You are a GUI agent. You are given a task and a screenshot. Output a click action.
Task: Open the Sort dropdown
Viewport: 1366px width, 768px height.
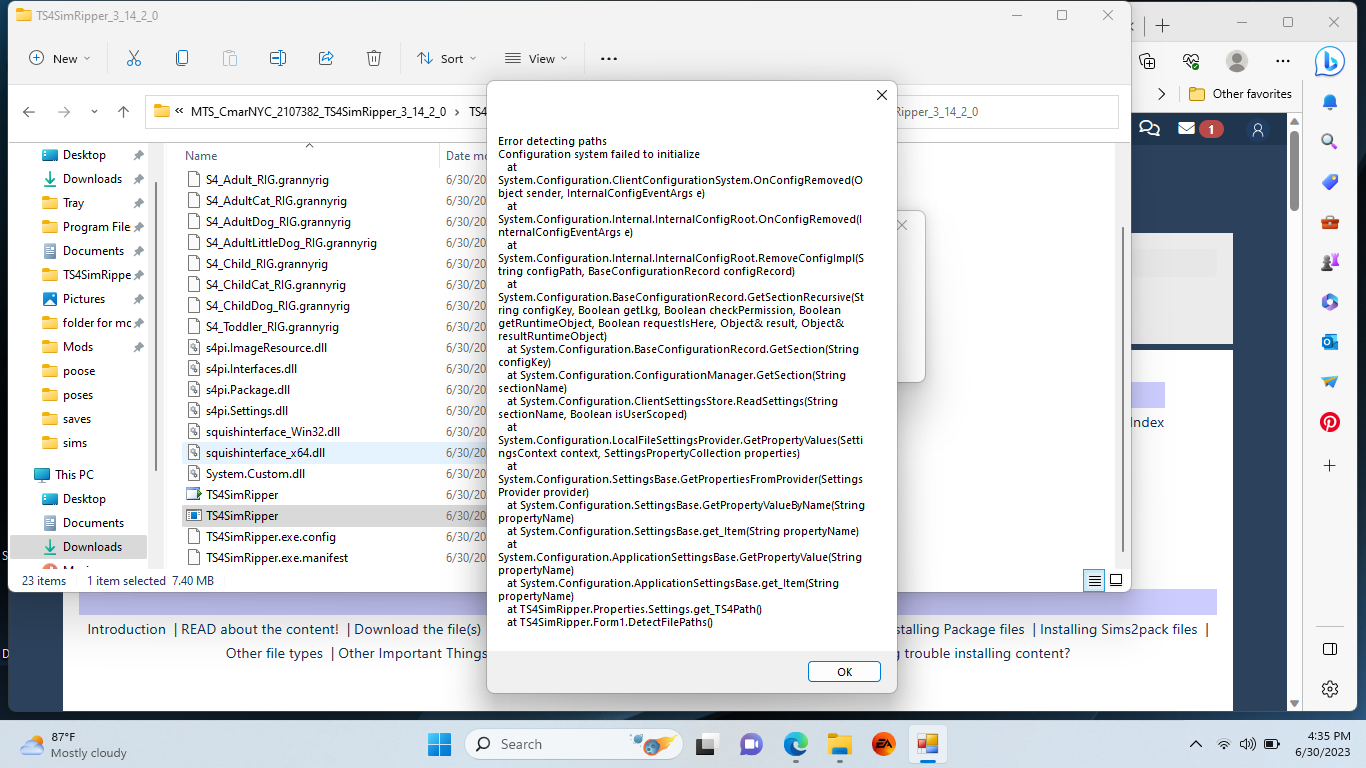(446, 58)
